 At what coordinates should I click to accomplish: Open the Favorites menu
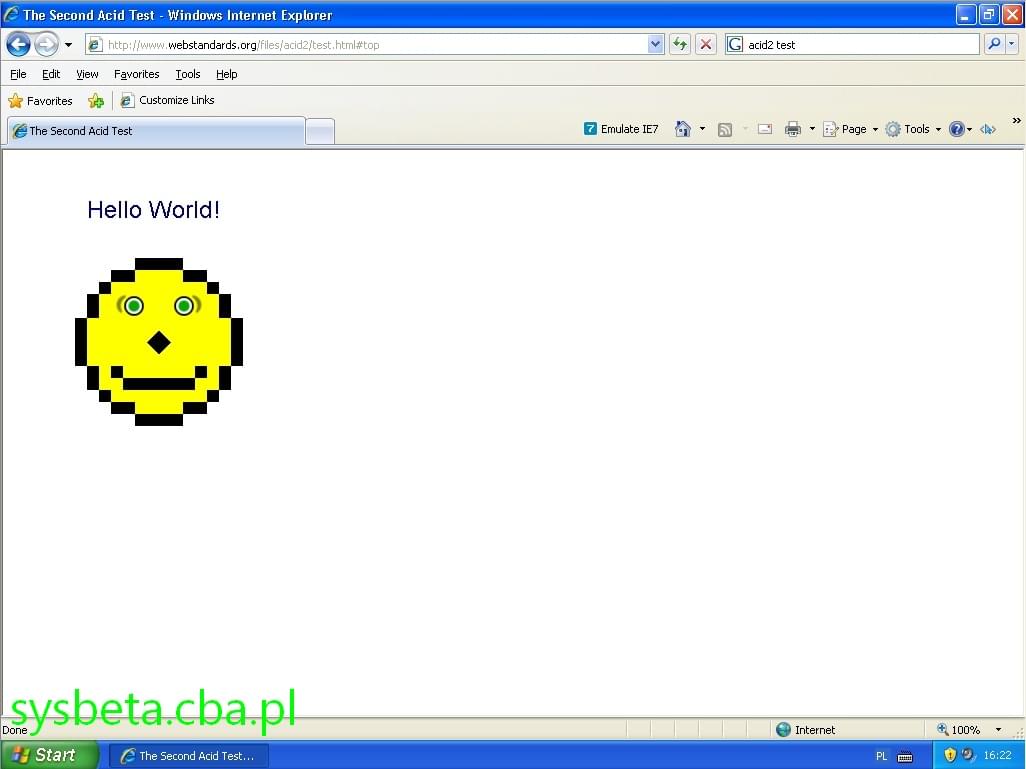136,74
